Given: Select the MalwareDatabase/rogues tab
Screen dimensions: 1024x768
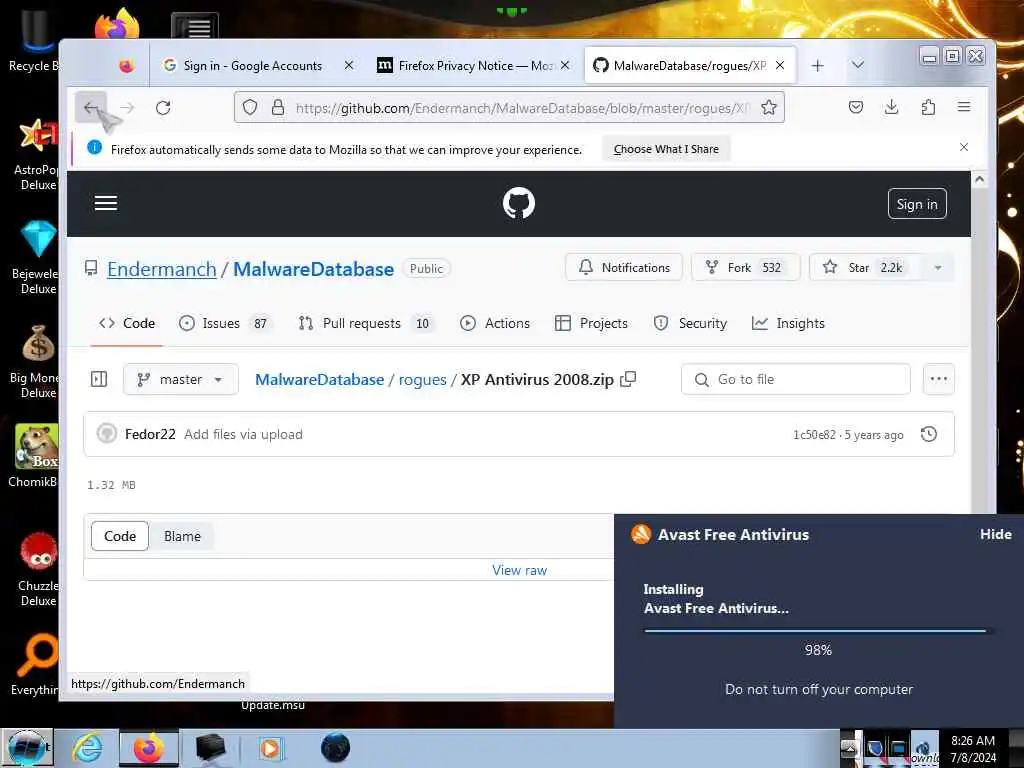Looking at the screenshot, I should (x=690, y=65).
